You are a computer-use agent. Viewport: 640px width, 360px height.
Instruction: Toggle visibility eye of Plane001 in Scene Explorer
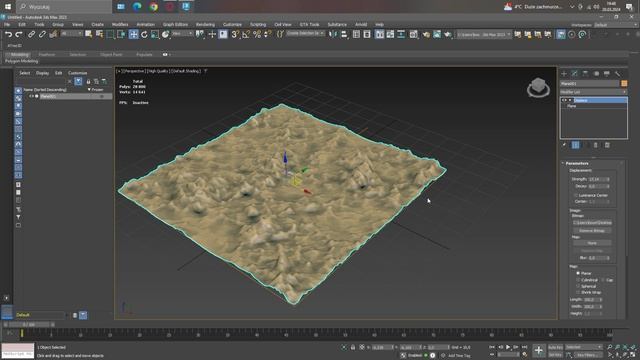coord(31,96)
